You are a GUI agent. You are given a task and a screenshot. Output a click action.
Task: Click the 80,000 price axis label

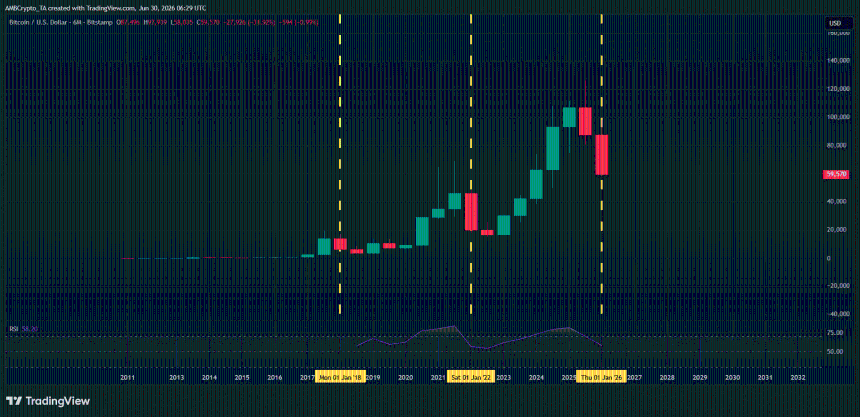(x=838, y=146)
